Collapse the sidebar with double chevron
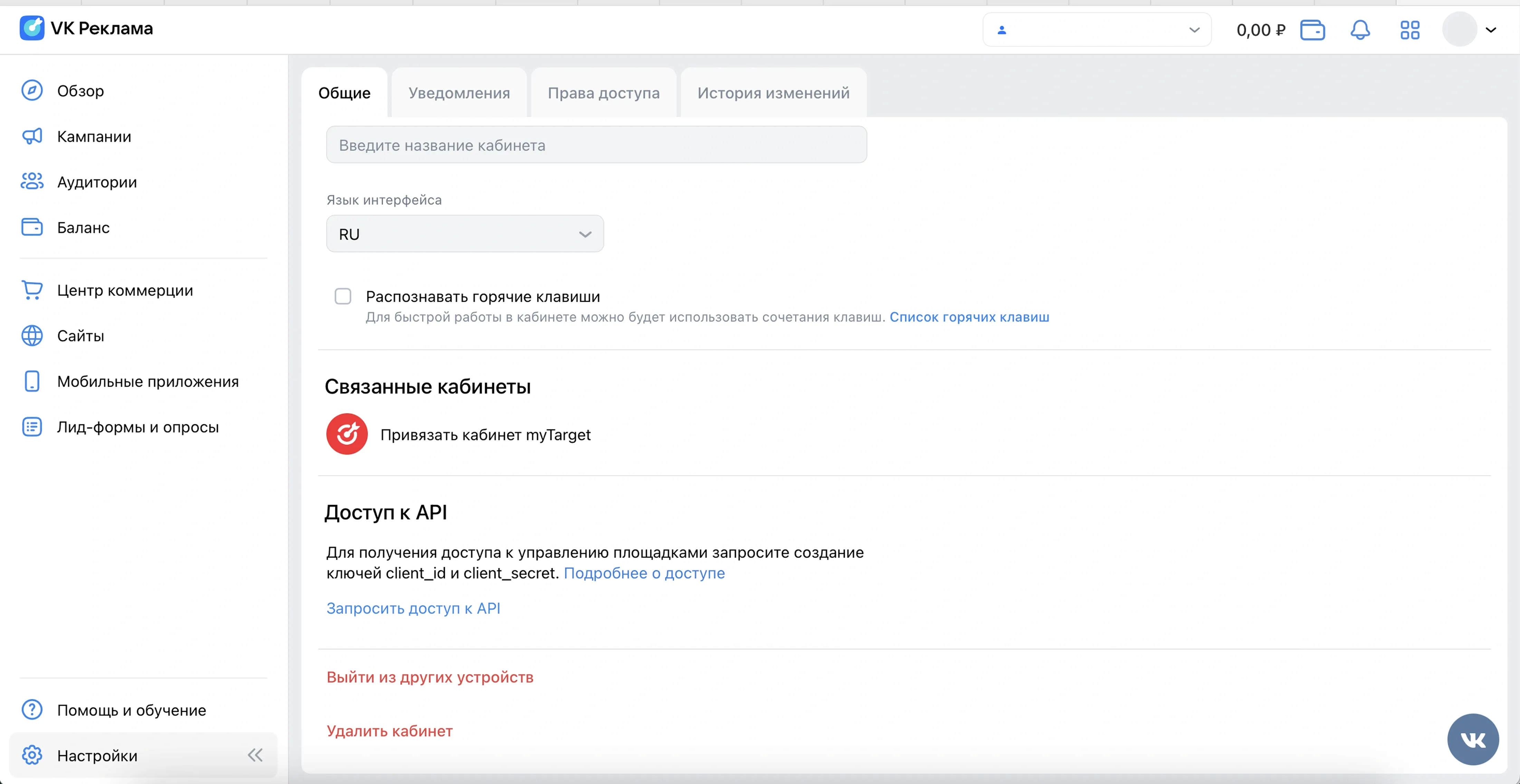This screenshot has width=1520, height=784. click(x=255, y=755)
